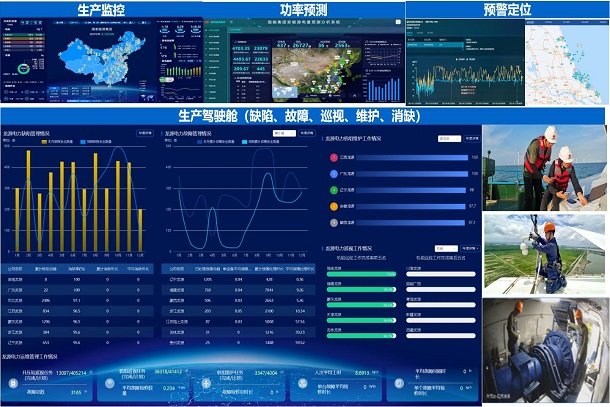Screen dimensions: 610x407
Task: Select the 预警定位 header tab
Action: coord(507,9)
